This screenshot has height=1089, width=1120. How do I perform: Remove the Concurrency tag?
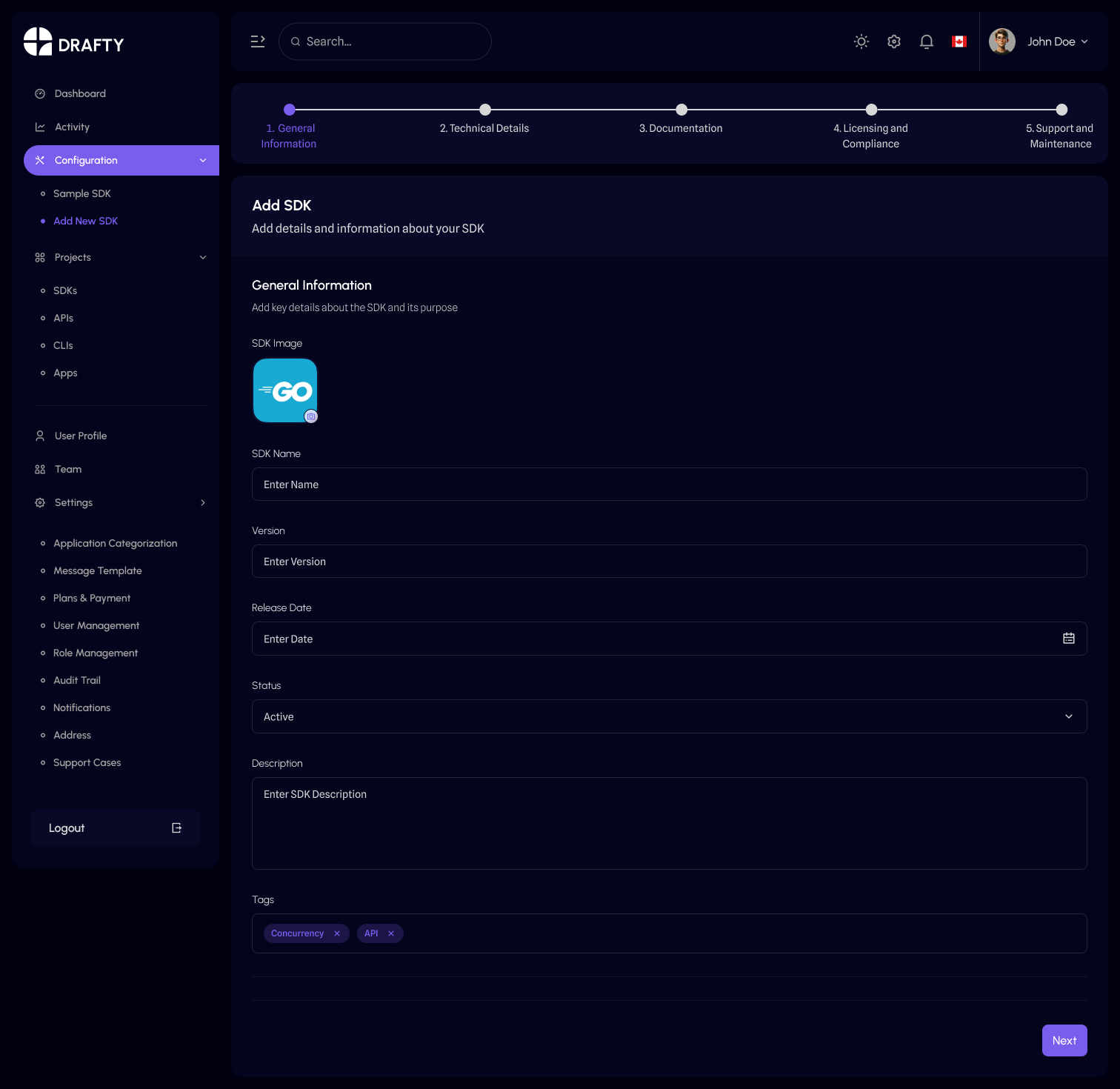pos(337,933)
